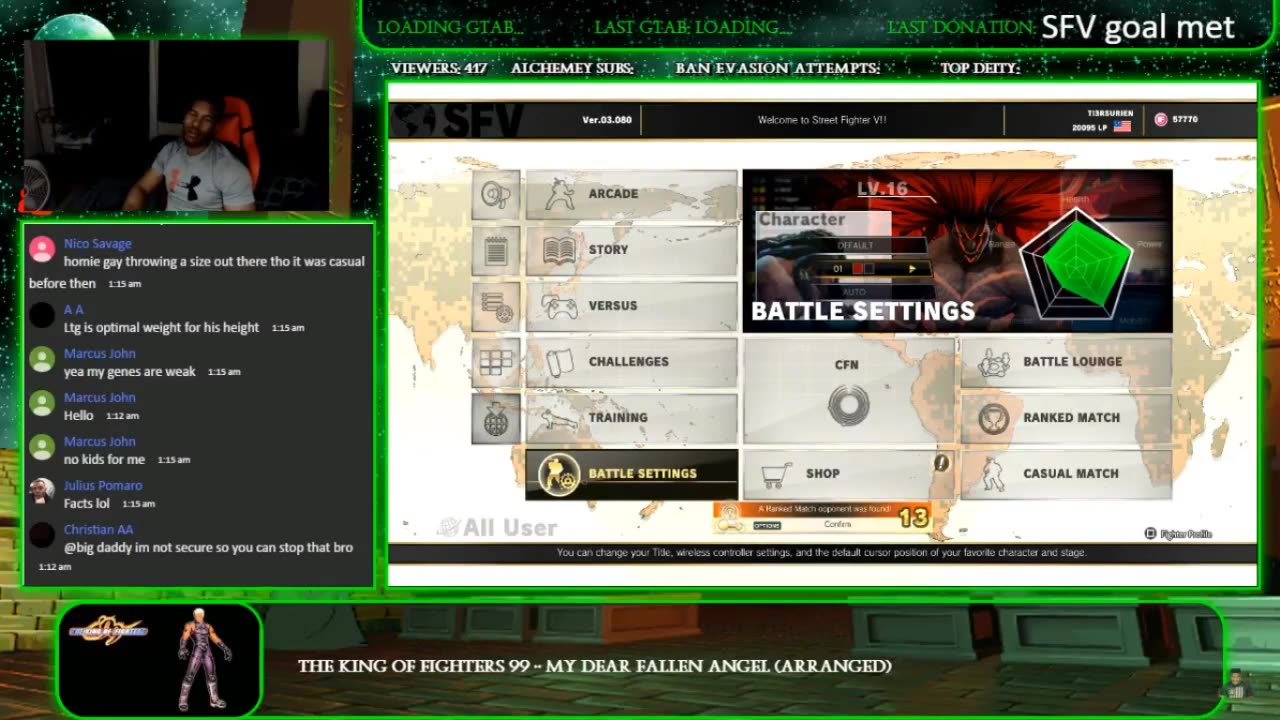Viewport: 1280px width, 720px height.
Task: Open the CFN panel
Action: (848, 390)
